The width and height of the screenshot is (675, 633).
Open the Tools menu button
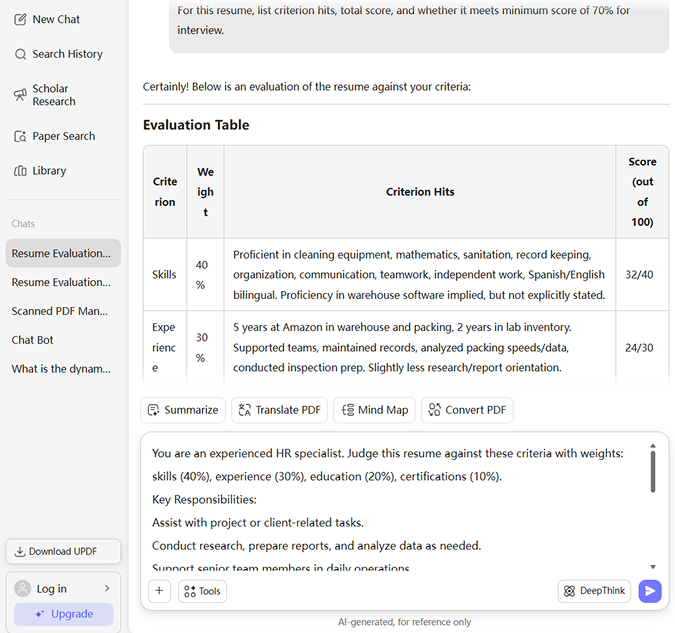(x=202, y=591)
